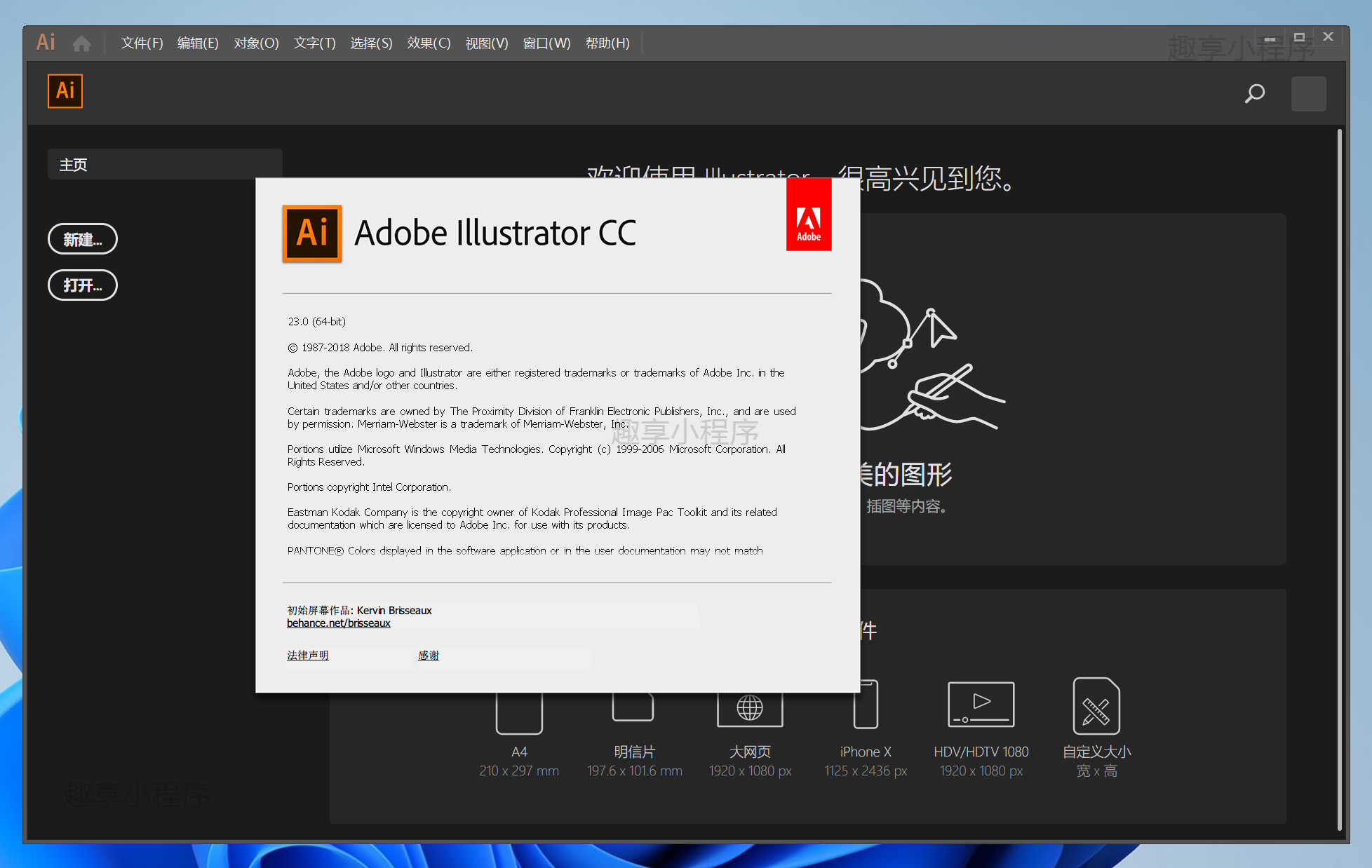This screenshot has height=868, width=1372.
Task: Click the 210 x 297 mm text
Action: (519, 771)
